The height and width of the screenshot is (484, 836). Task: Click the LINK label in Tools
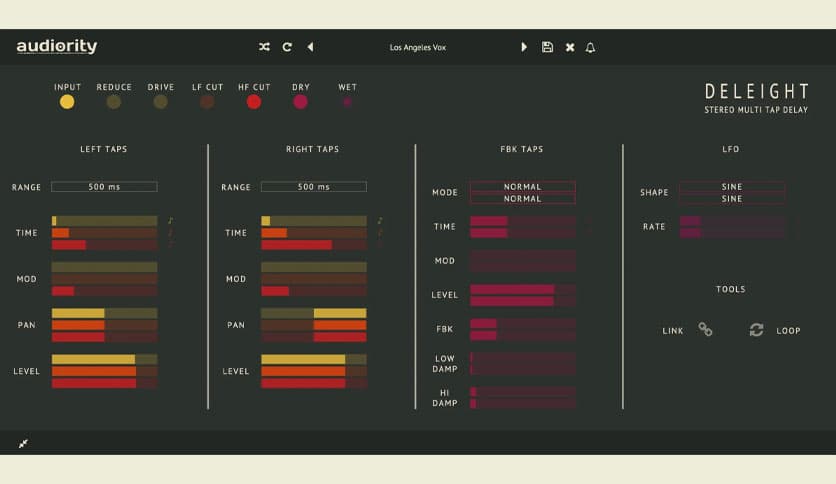[673, 330]
